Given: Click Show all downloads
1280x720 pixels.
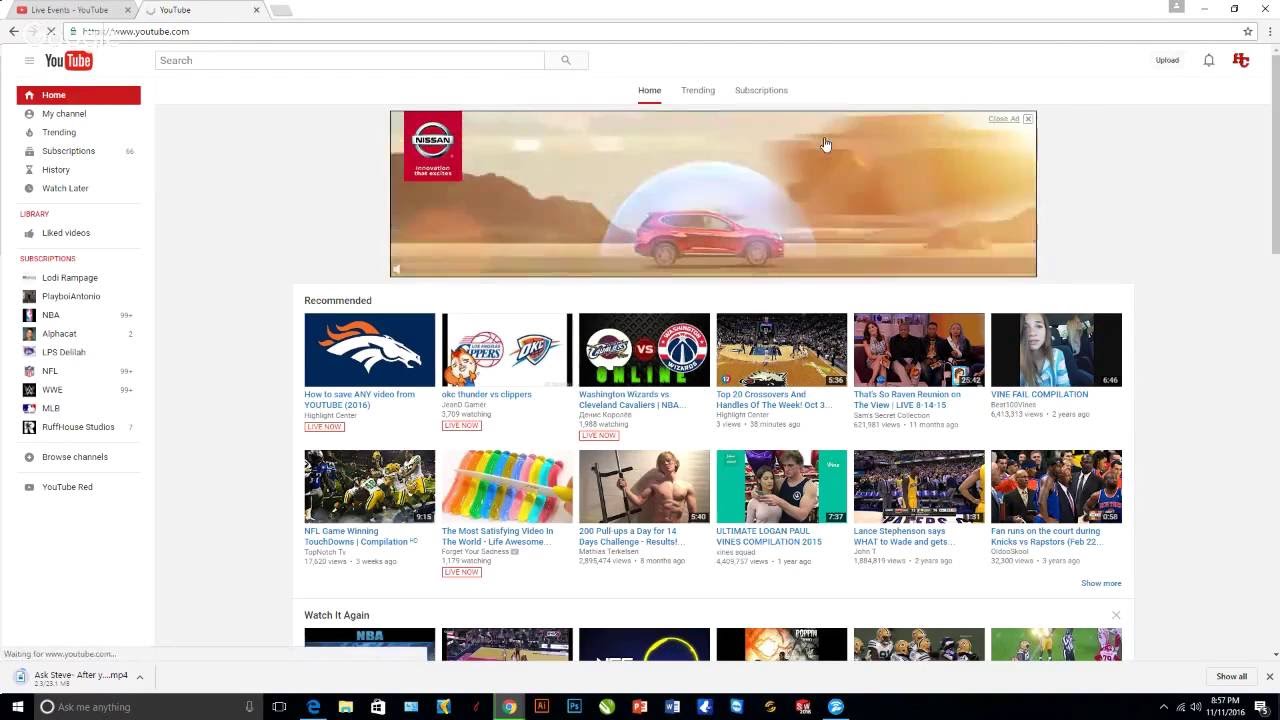Looking at the screenshot, I should click(1232, 677).
